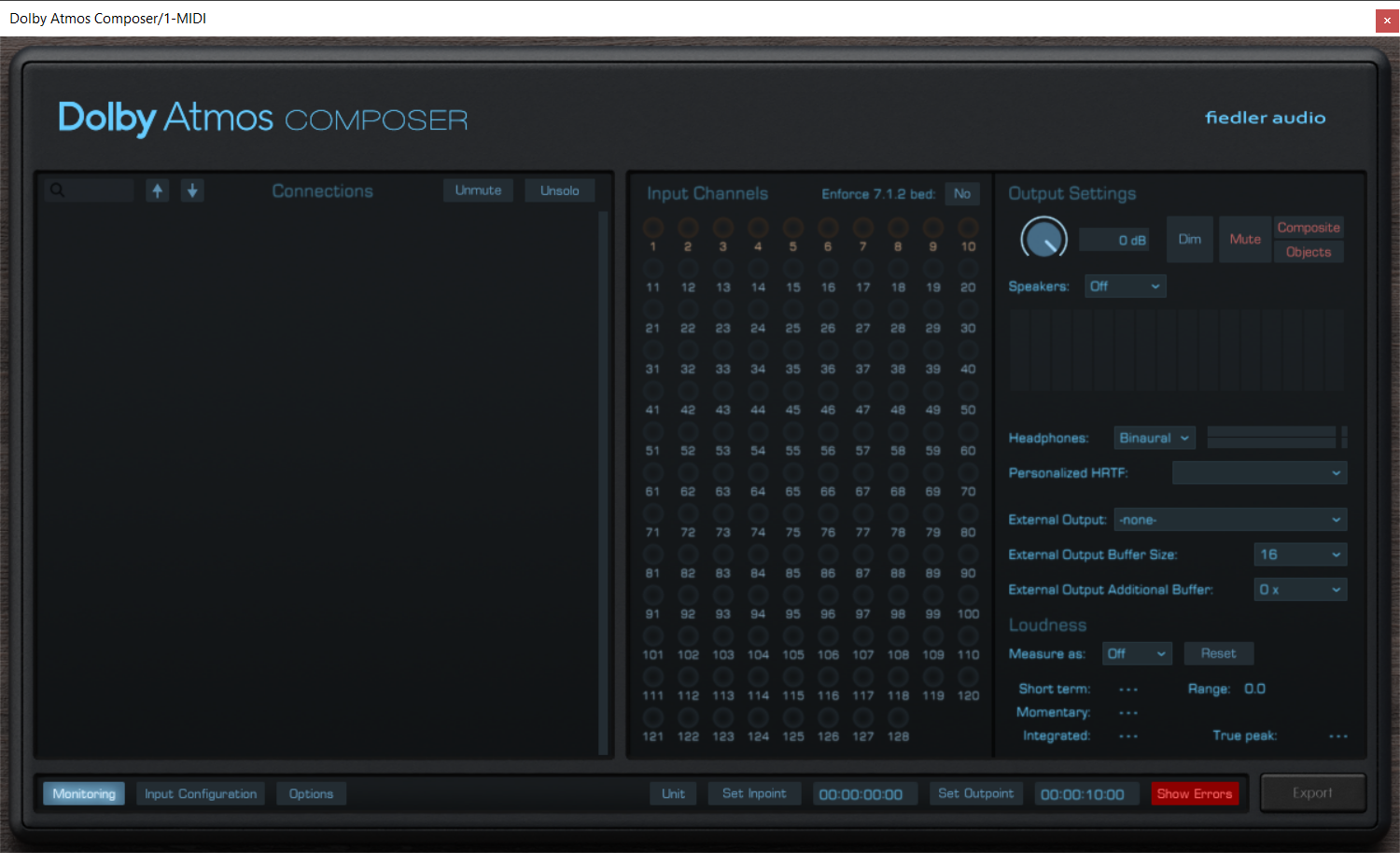Open the Options tab

point(311,793)
